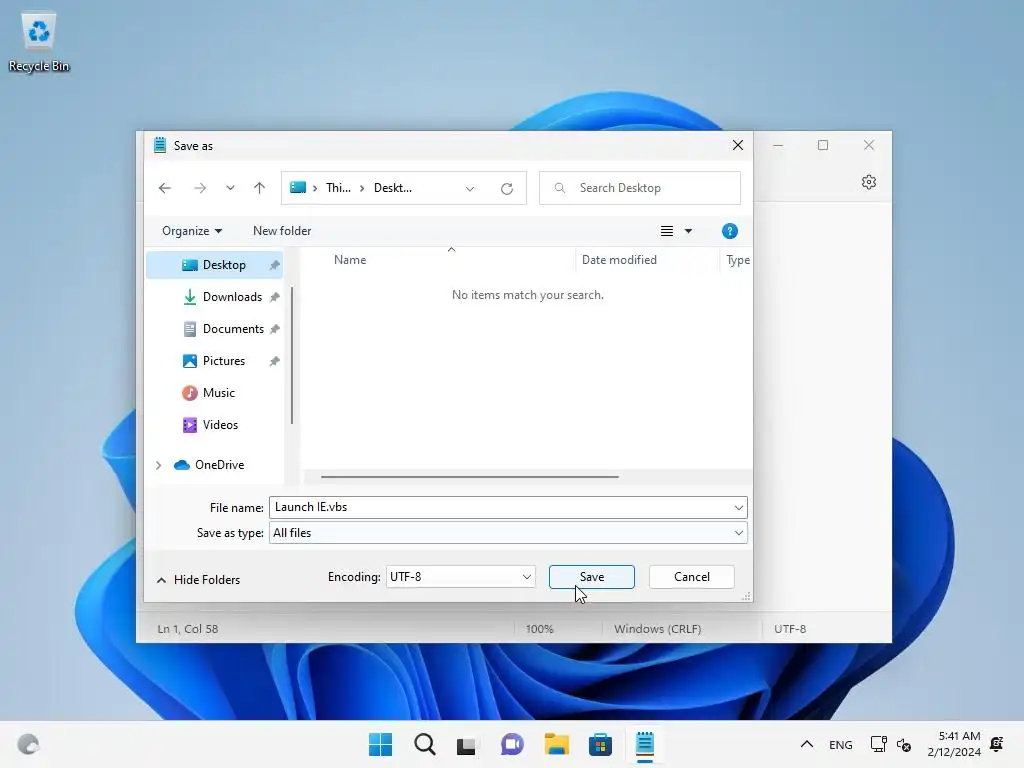Open notification center icon
This screenshot has height=768, width=1024.
[997, 744]
